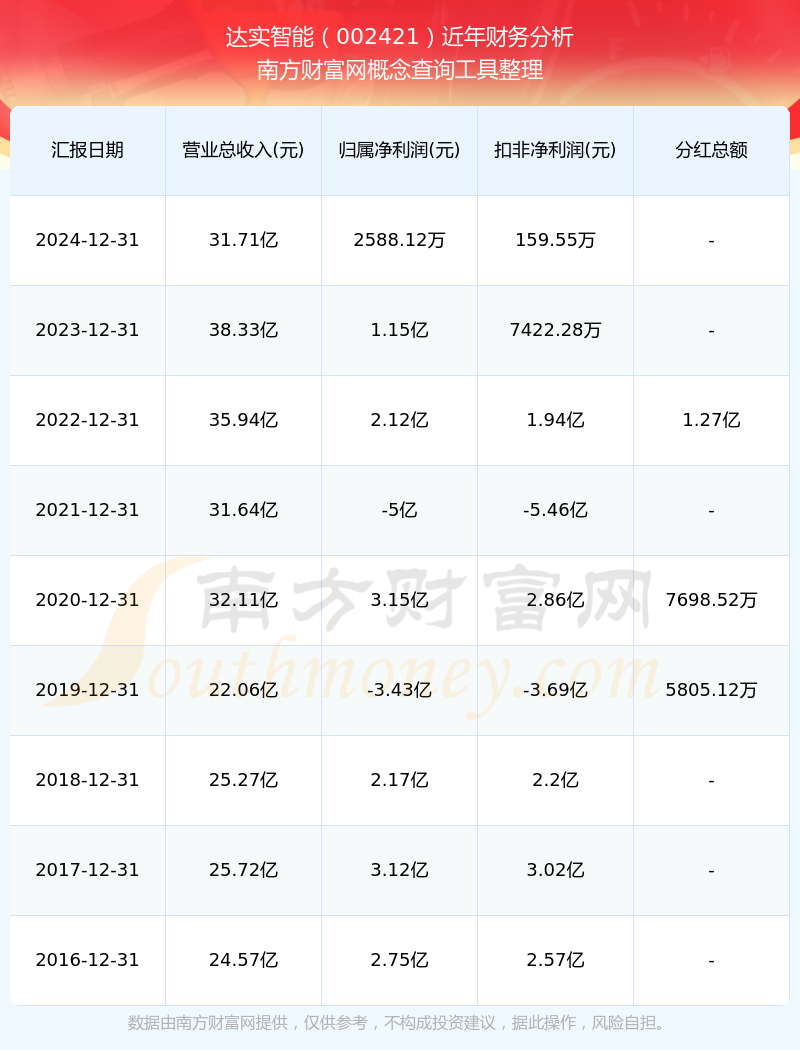Select revenue value 32.11亿
800x1050 pixels.
(x=244, y=600)
